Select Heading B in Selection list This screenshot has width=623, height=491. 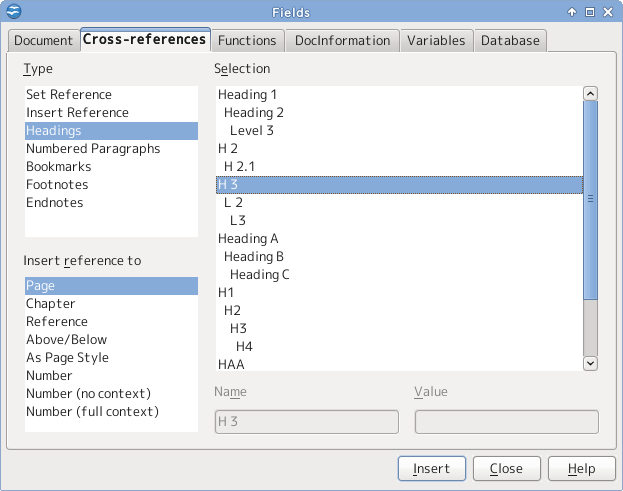point(254,257)
